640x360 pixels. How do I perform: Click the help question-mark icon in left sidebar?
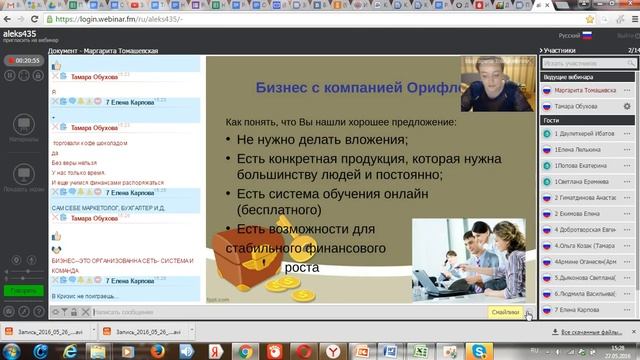pos(39,311)
